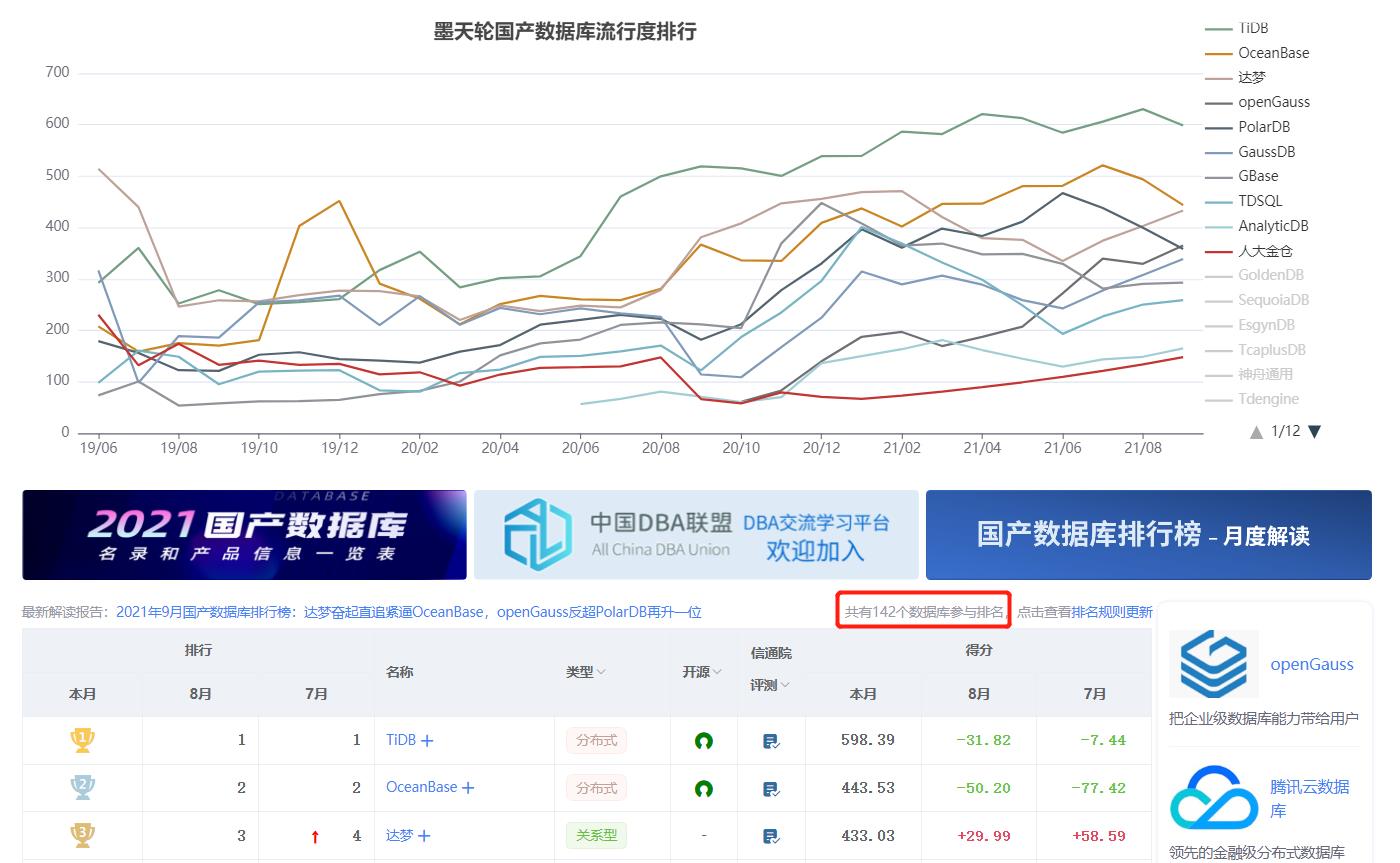Show the 神舟通用 series in legend
Viewport: 1400px width, 863px height.
[1249, 374]
